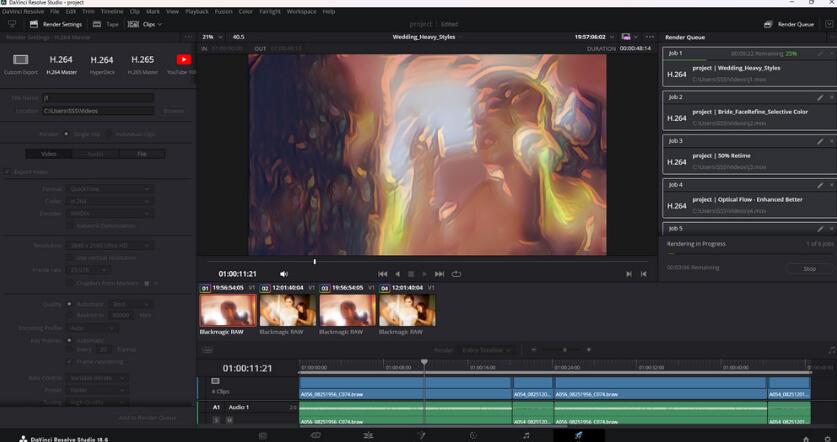Click the viewer volume speaker icon
The width and height of the screenshot is (837, 442).
click(284, 274)
